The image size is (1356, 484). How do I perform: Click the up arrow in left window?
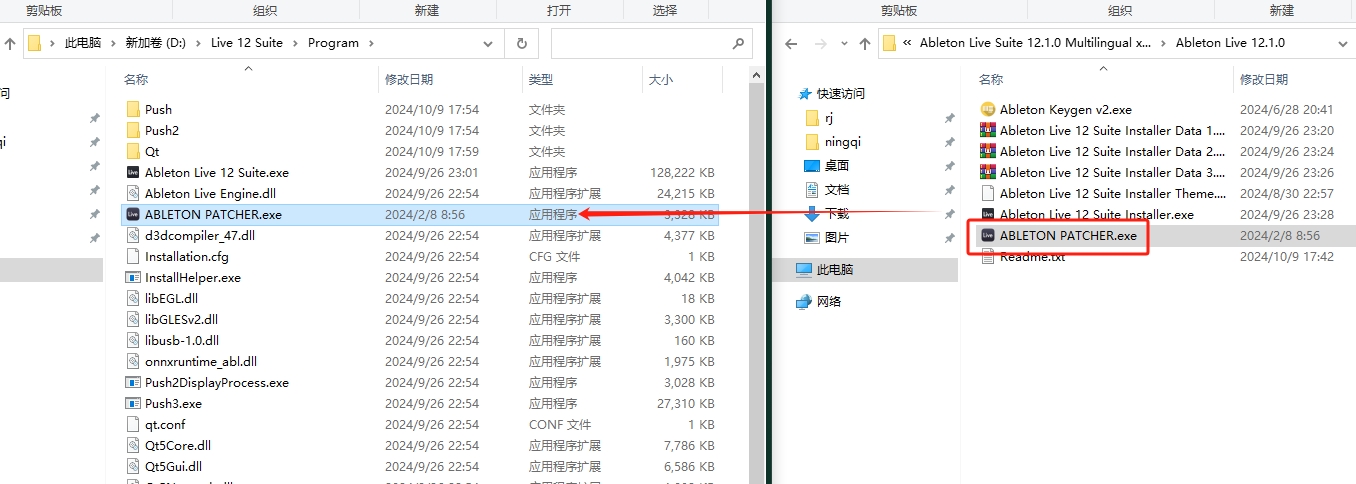(x=10, y=43)
